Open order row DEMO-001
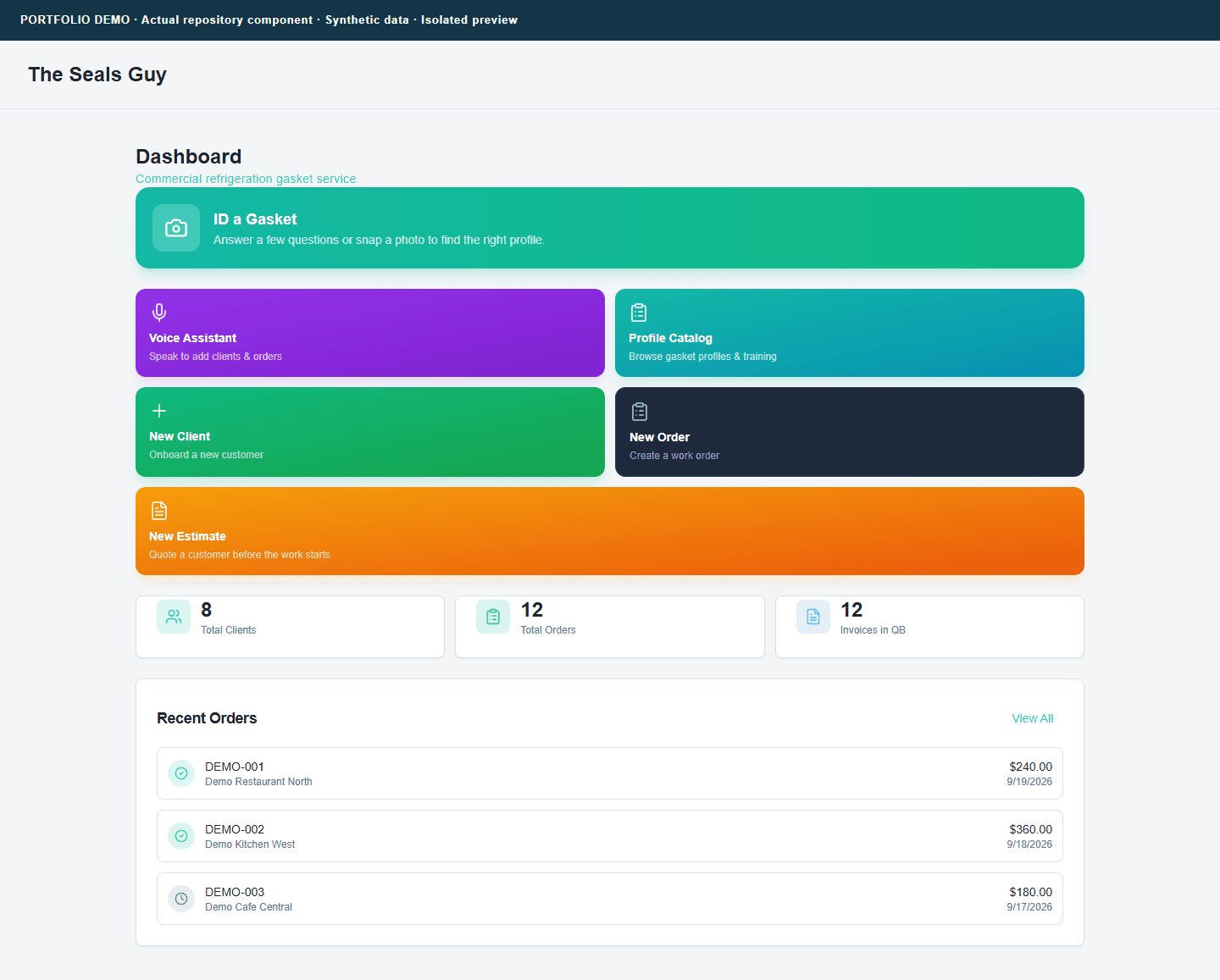Viewport: 1220px width, 980px height. coord(610,773)
